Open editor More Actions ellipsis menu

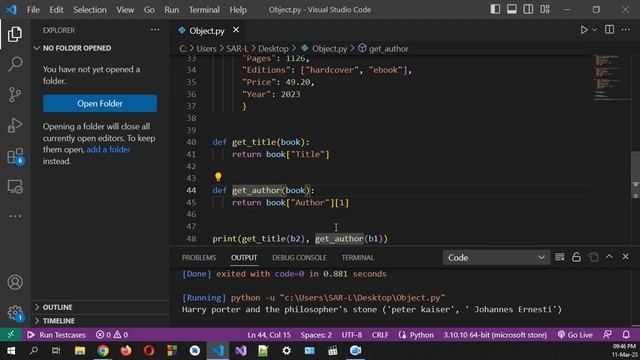coord(626,30)
